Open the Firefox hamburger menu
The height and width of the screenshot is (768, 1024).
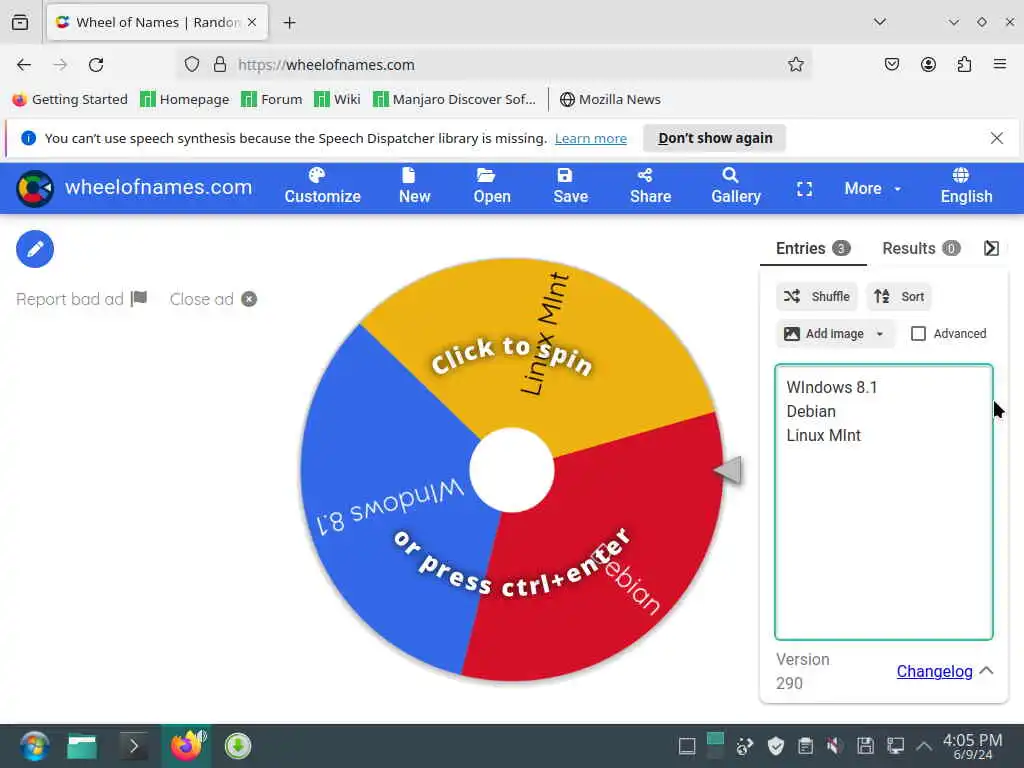tap(999, 65)
